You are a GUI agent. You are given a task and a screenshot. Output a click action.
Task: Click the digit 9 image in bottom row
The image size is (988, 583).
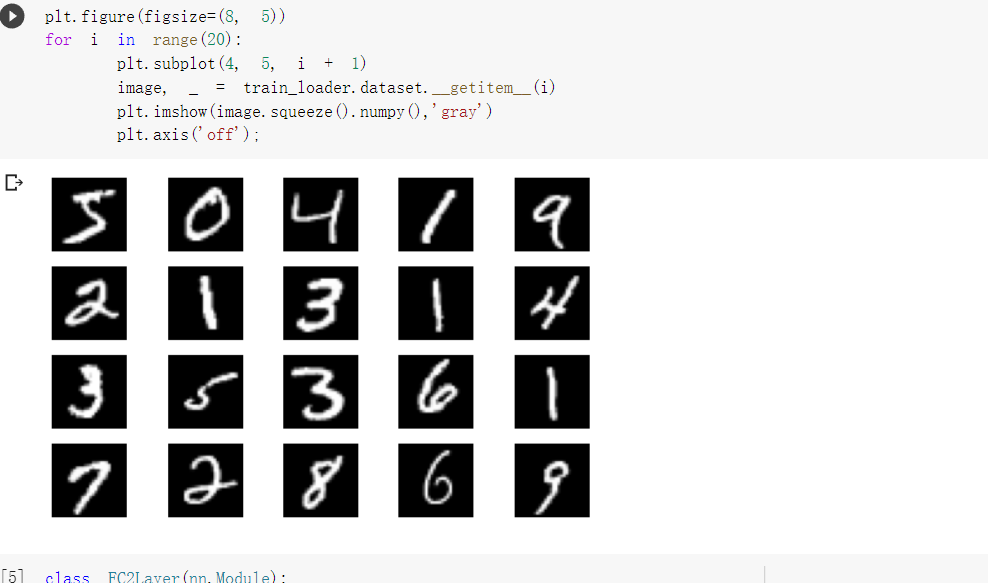pos(552,480)
